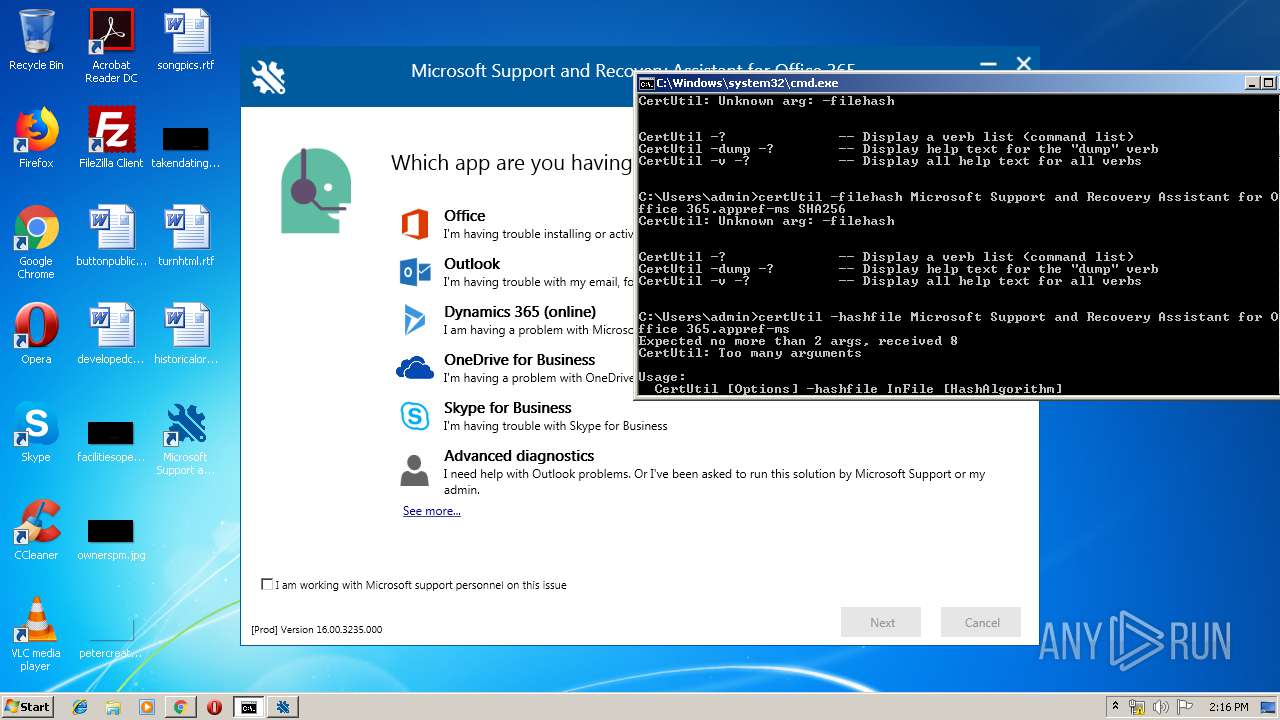
Task: Open takendating desktop file
Action: (x=186, y=146)
